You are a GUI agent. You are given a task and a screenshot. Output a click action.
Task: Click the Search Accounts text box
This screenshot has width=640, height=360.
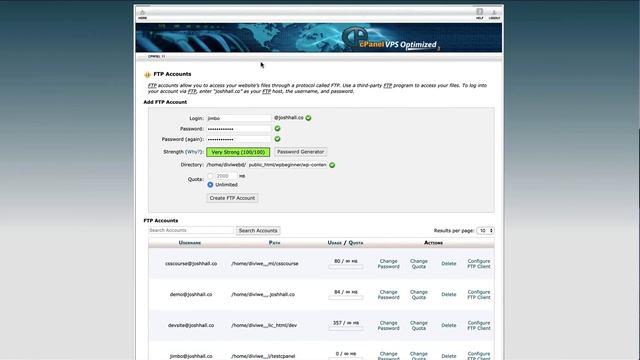tap(191, 231)
